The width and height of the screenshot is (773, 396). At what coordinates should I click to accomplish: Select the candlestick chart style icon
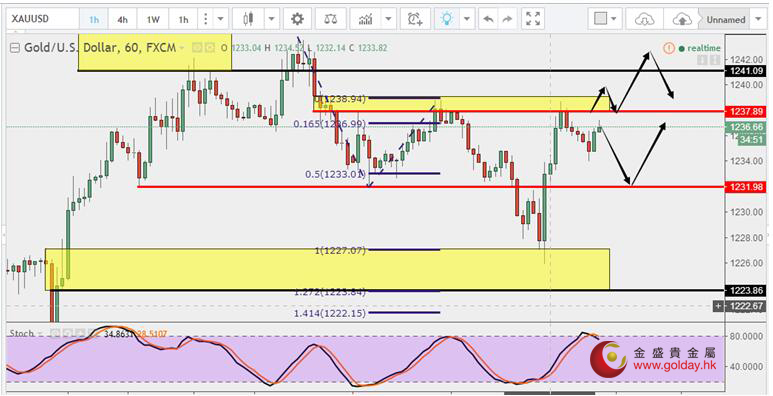[248, 19]
